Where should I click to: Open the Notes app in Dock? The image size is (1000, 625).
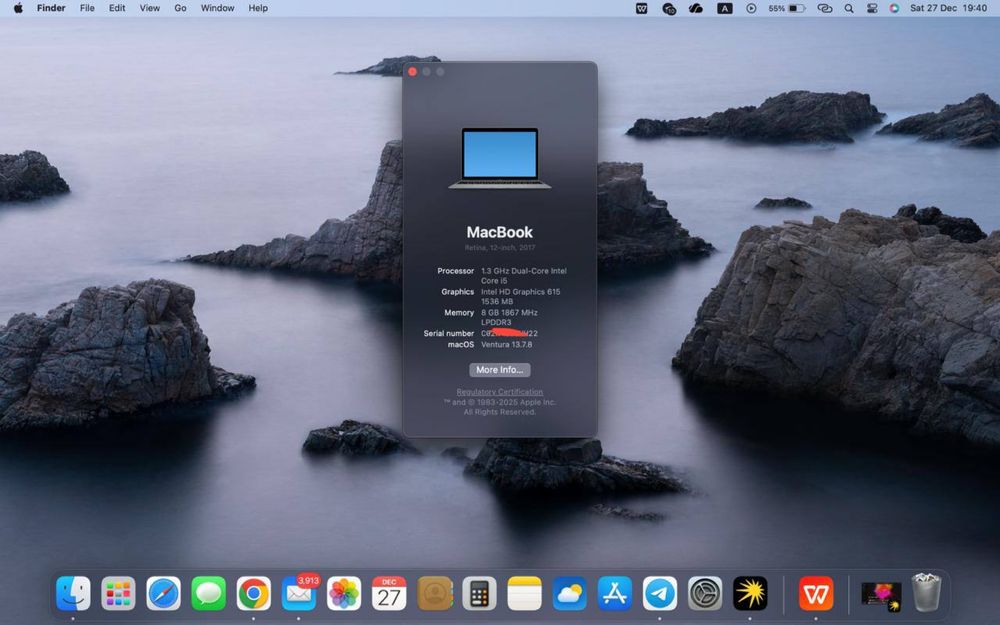[x=525, y=593]
